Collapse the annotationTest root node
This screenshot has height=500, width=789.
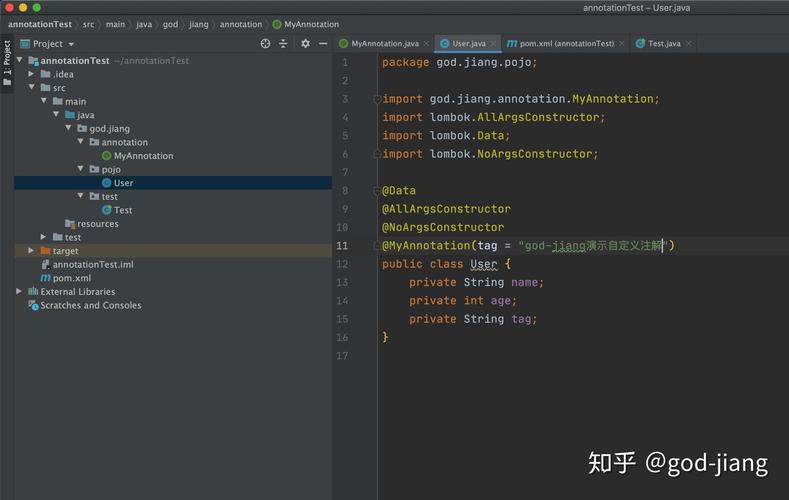(20, 60)
